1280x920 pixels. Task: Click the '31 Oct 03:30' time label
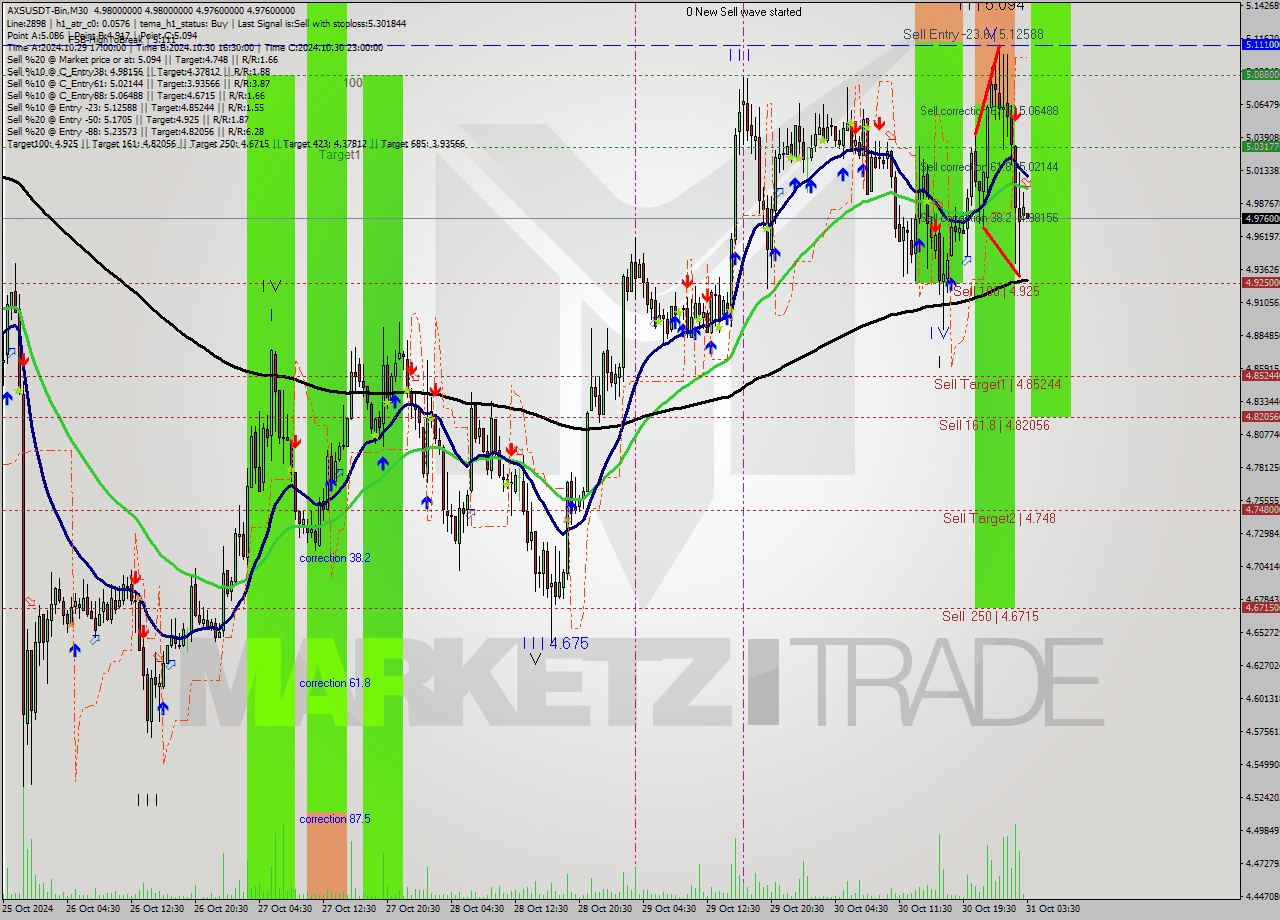click(1054, 909)
